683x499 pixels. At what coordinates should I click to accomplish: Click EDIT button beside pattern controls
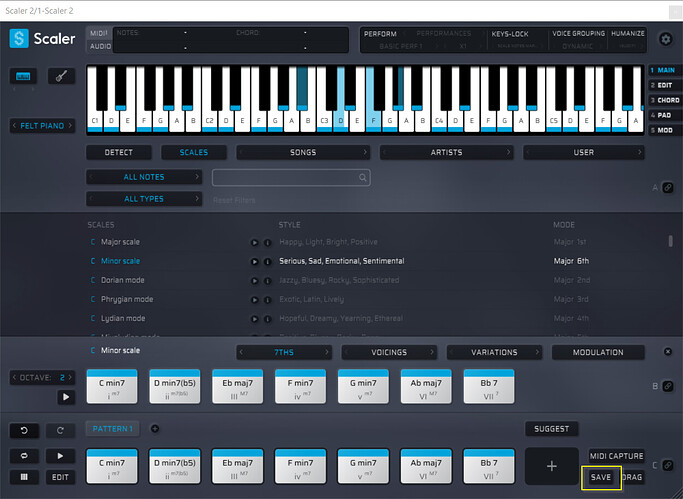[x=60, y=477]
